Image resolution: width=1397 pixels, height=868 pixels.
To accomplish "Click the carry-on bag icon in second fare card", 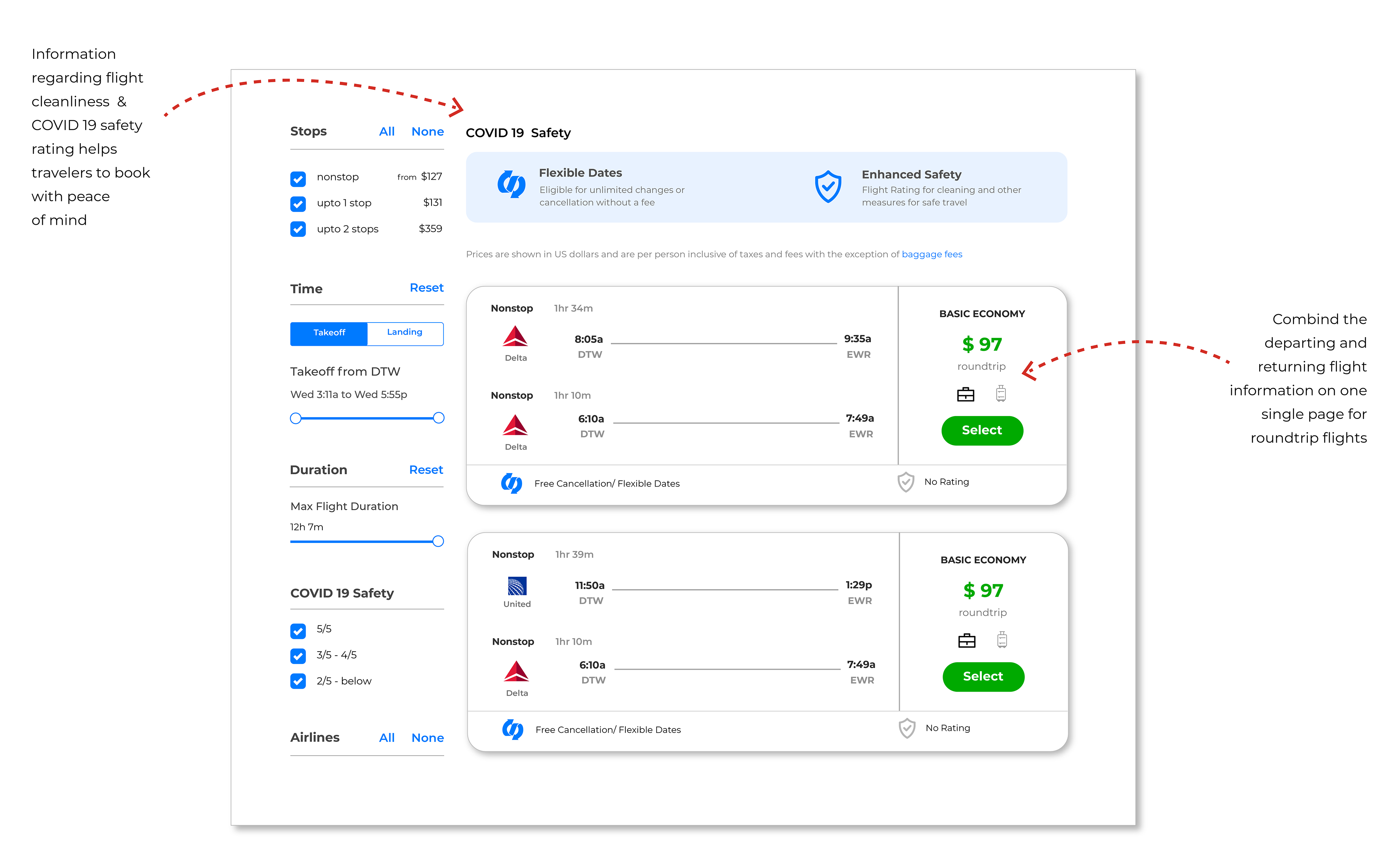I will click(x=967, y=641).
